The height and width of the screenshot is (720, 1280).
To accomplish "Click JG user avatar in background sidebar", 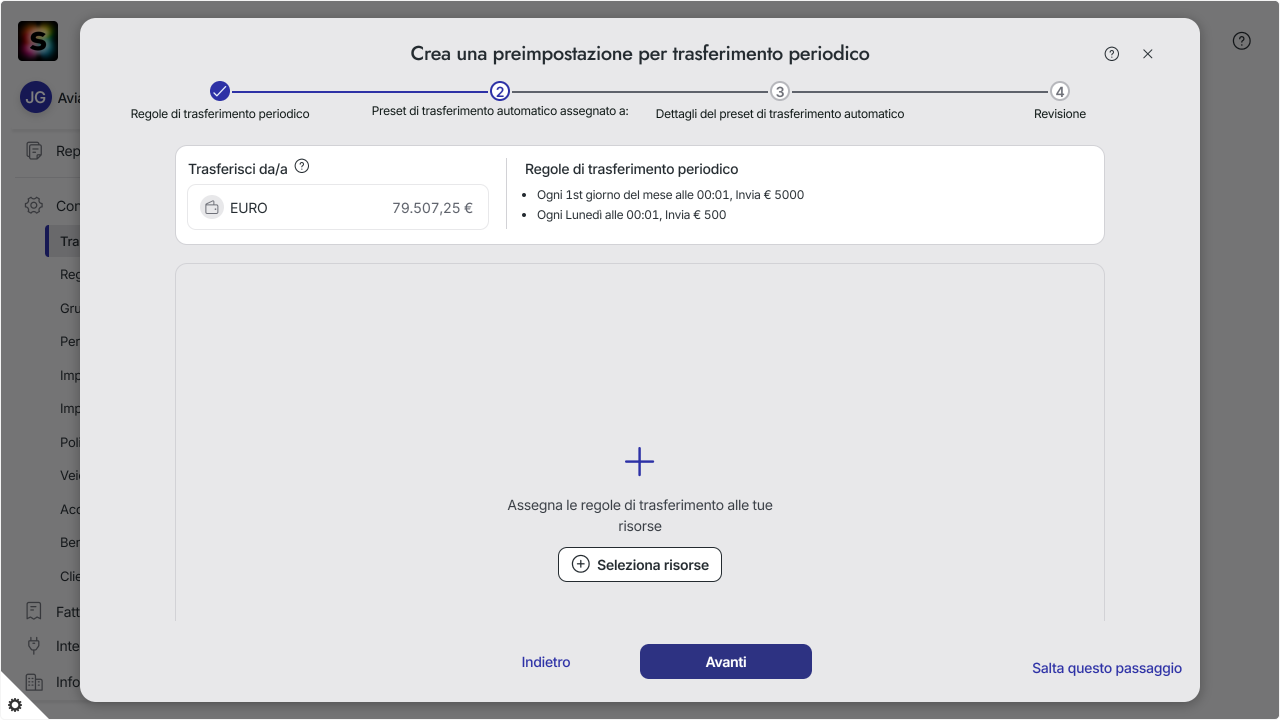I will [36, 98].
